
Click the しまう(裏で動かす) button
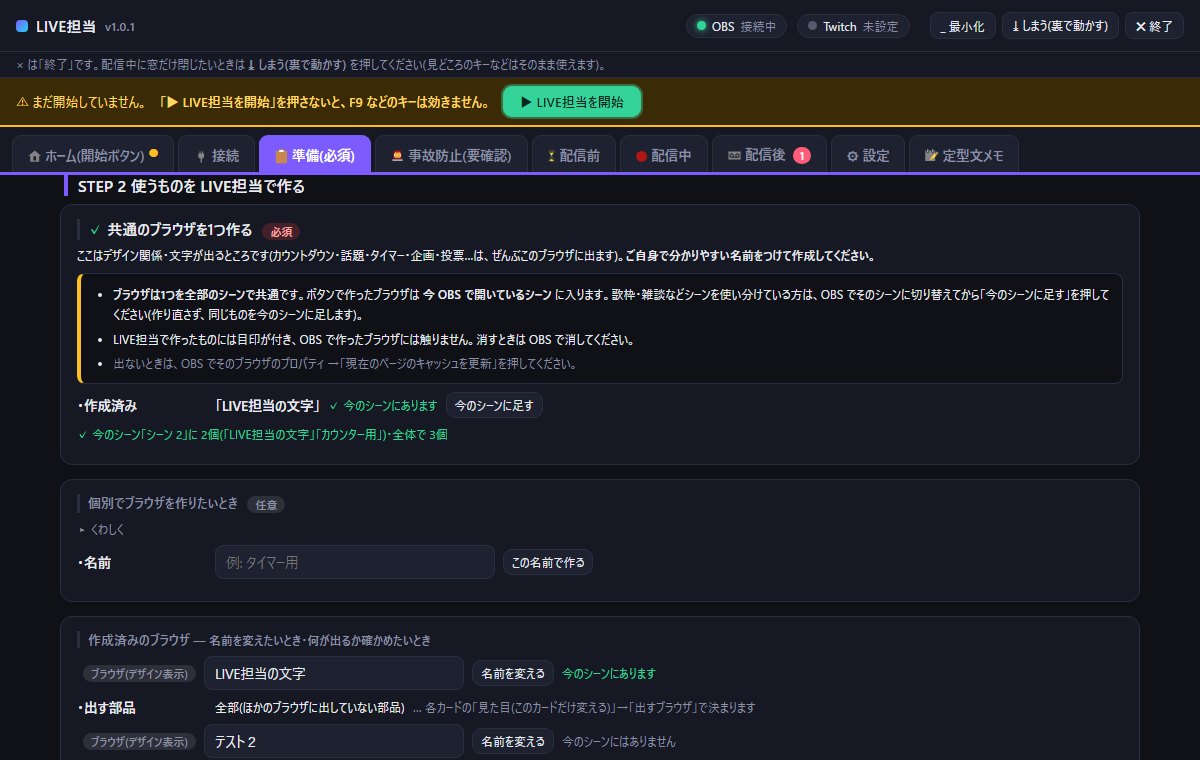(1060, 26)
